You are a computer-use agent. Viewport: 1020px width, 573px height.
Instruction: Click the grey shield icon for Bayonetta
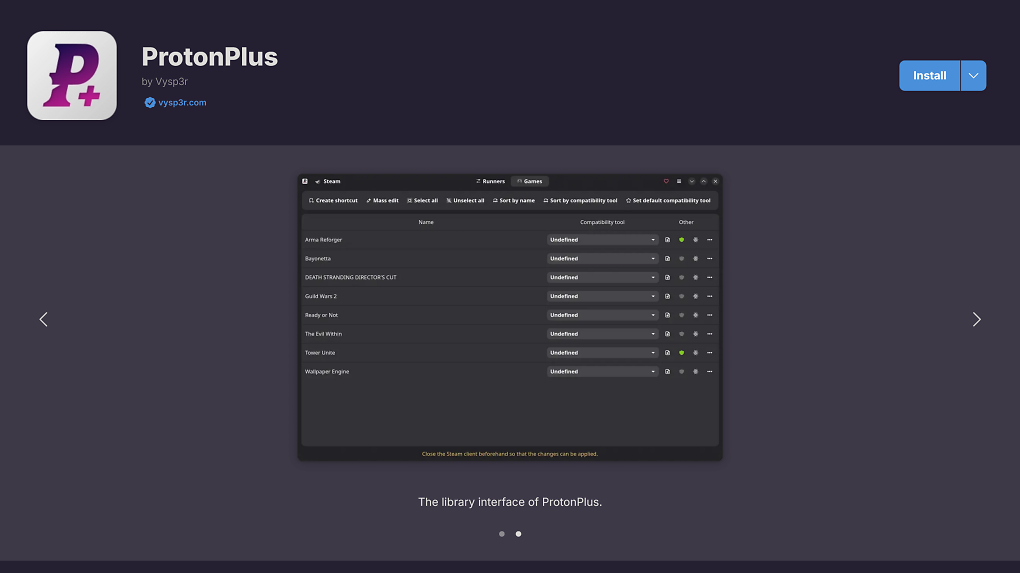(x=682, y=259)
